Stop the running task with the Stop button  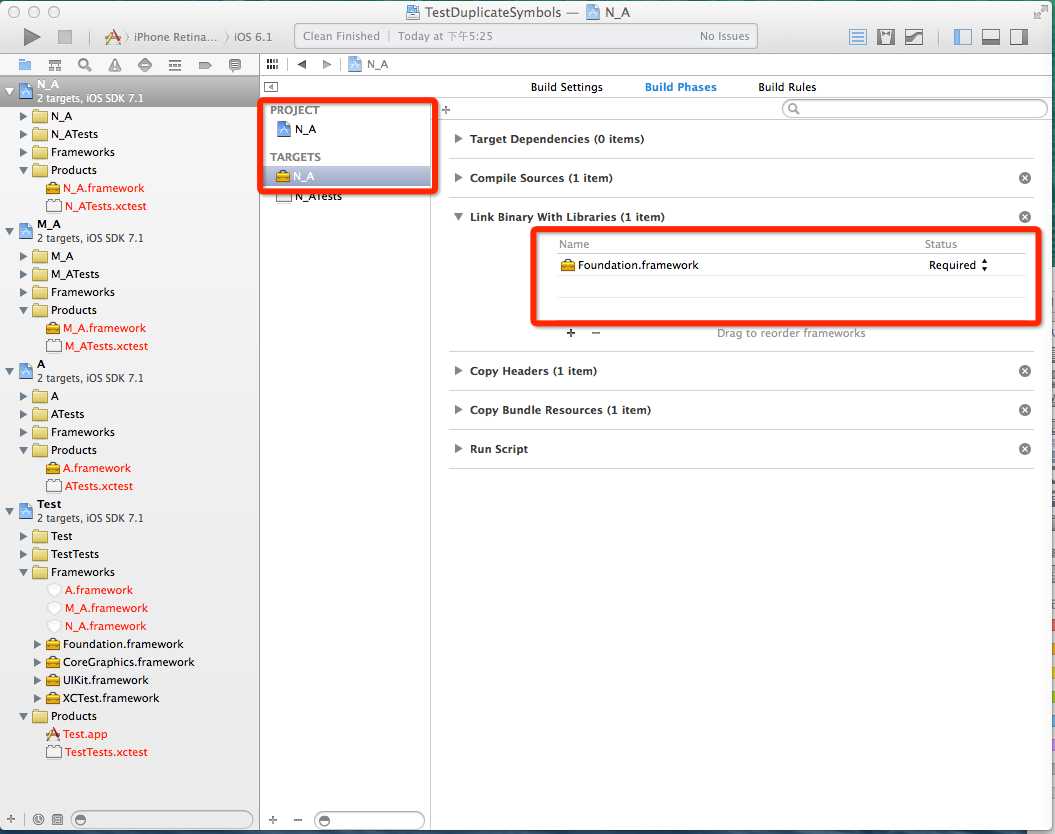tap(65, 36)
